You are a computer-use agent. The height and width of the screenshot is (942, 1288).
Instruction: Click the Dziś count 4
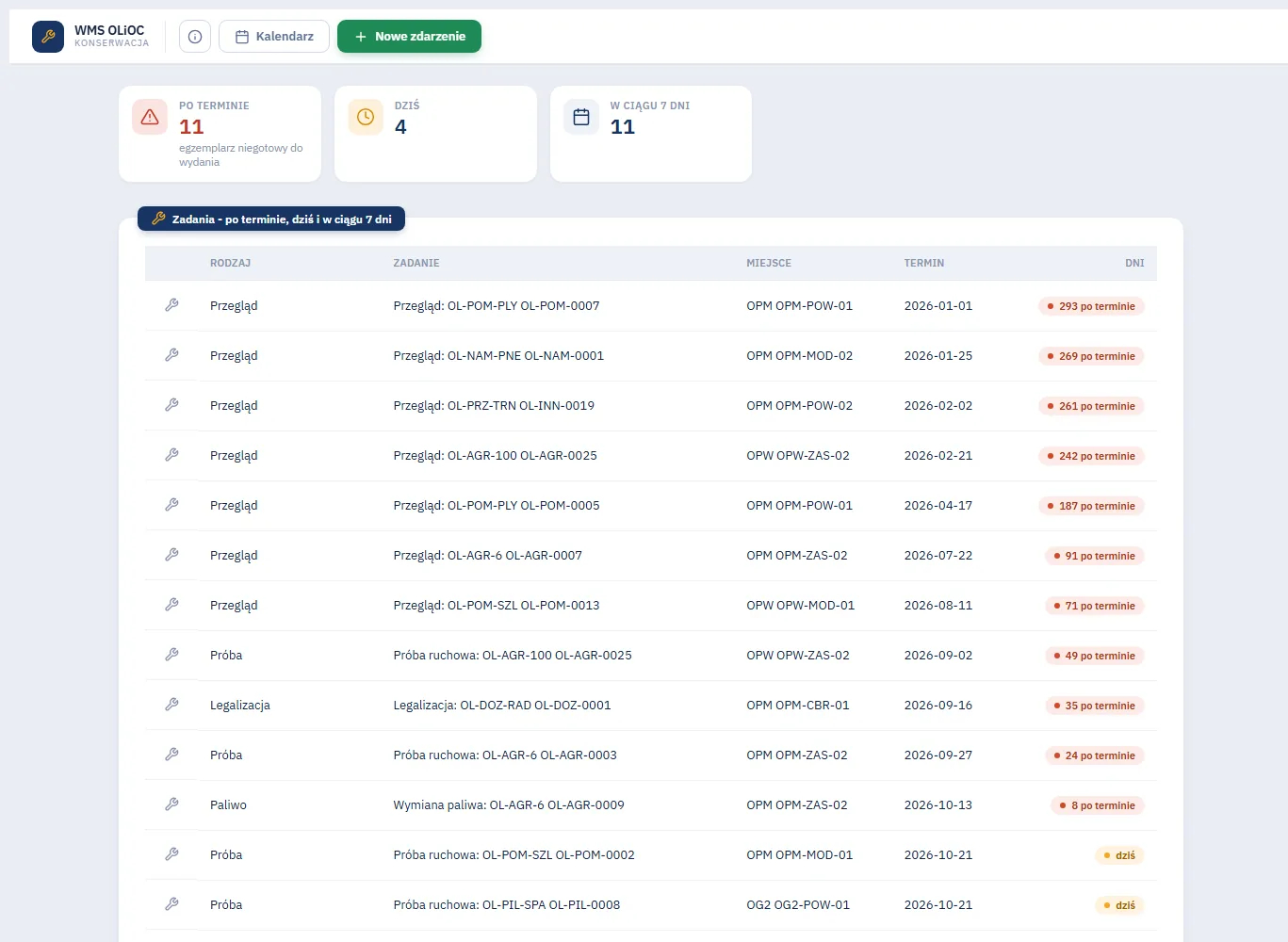coord(400,127)
